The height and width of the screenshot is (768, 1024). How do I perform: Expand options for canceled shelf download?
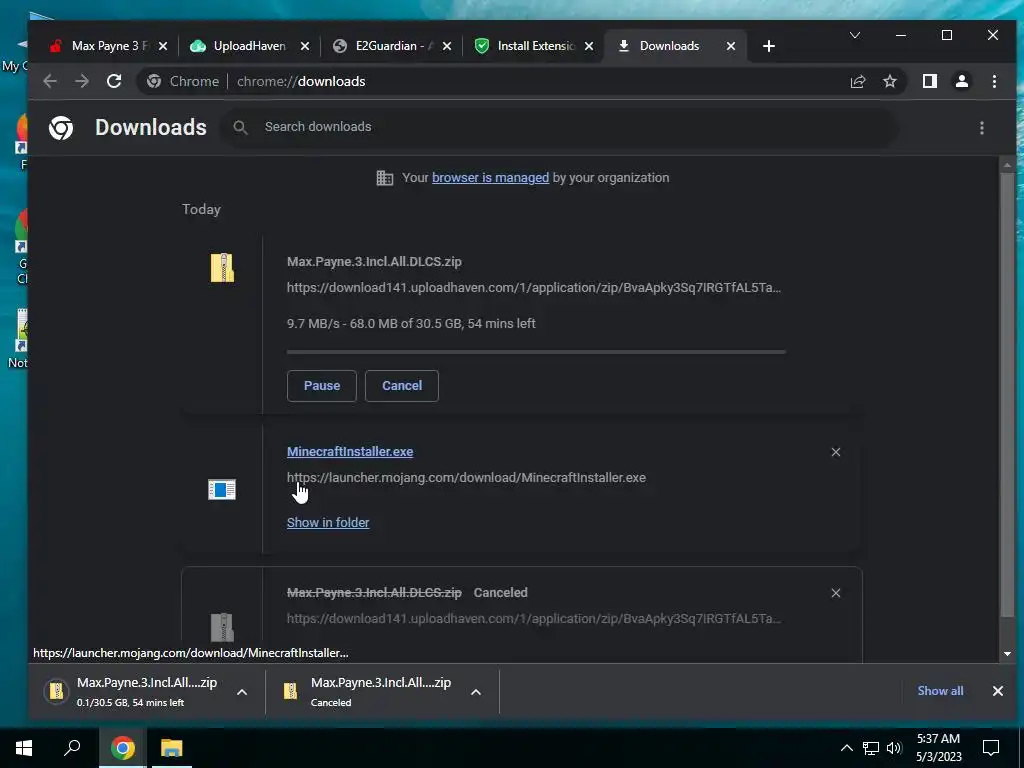tap(476, 692)
